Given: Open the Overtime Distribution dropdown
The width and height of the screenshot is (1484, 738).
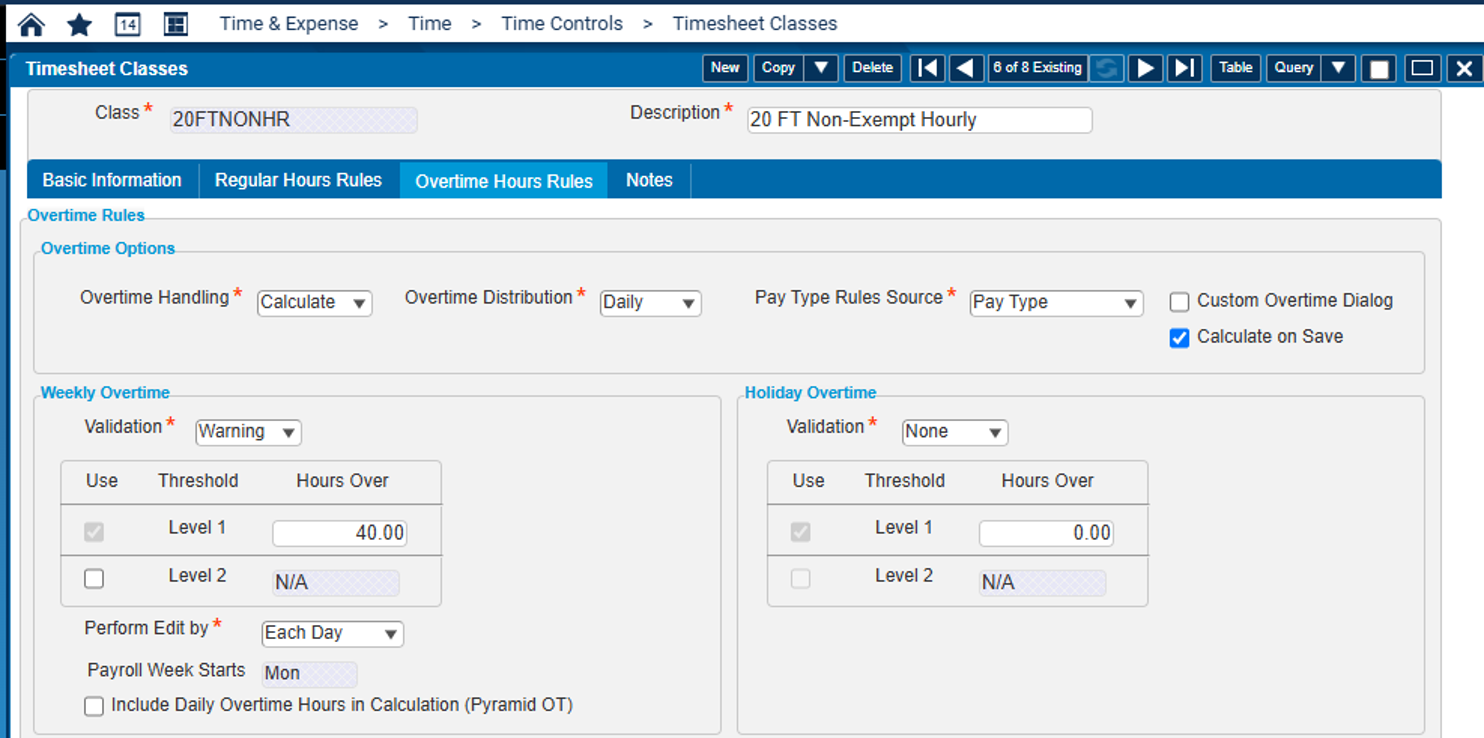Looking at the screenshot, I should click(650, 303).
